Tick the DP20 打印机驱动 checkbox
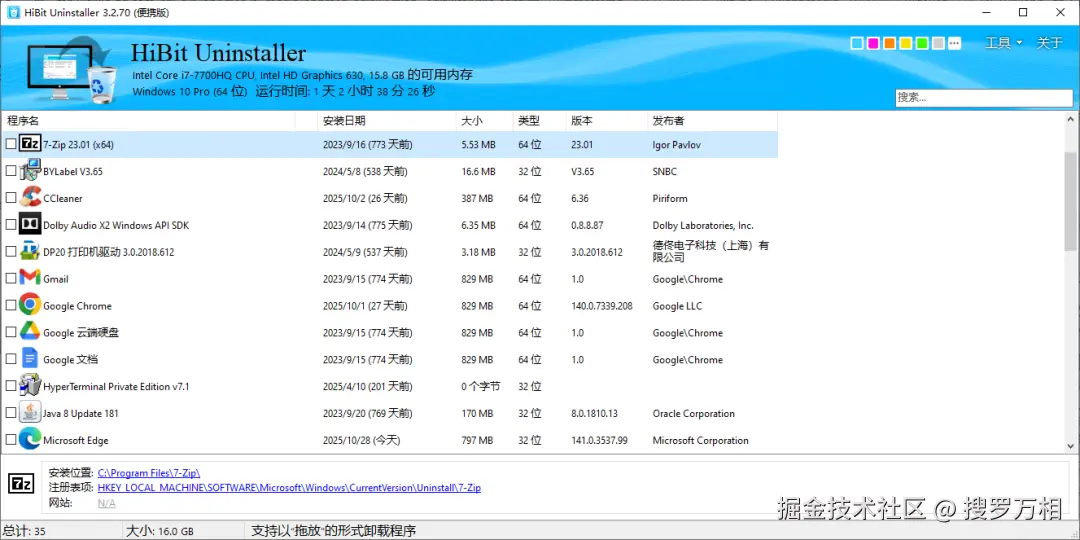This screenshot has width=1080, height=540. (10, 251)
